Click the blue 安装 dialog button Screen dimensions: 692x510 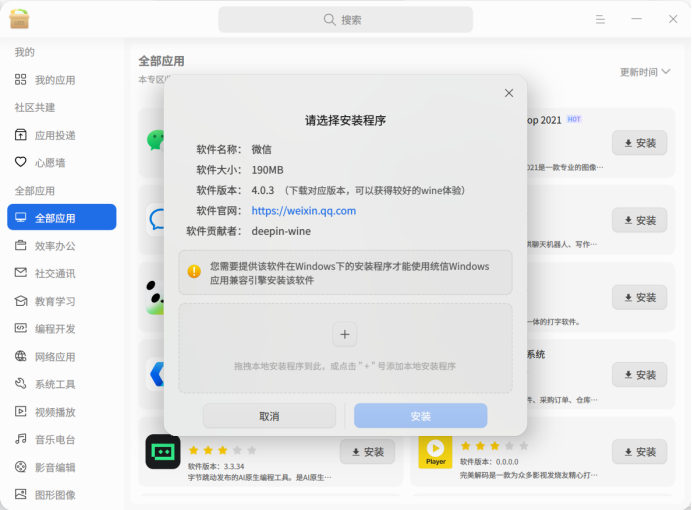tap(421, 416)
